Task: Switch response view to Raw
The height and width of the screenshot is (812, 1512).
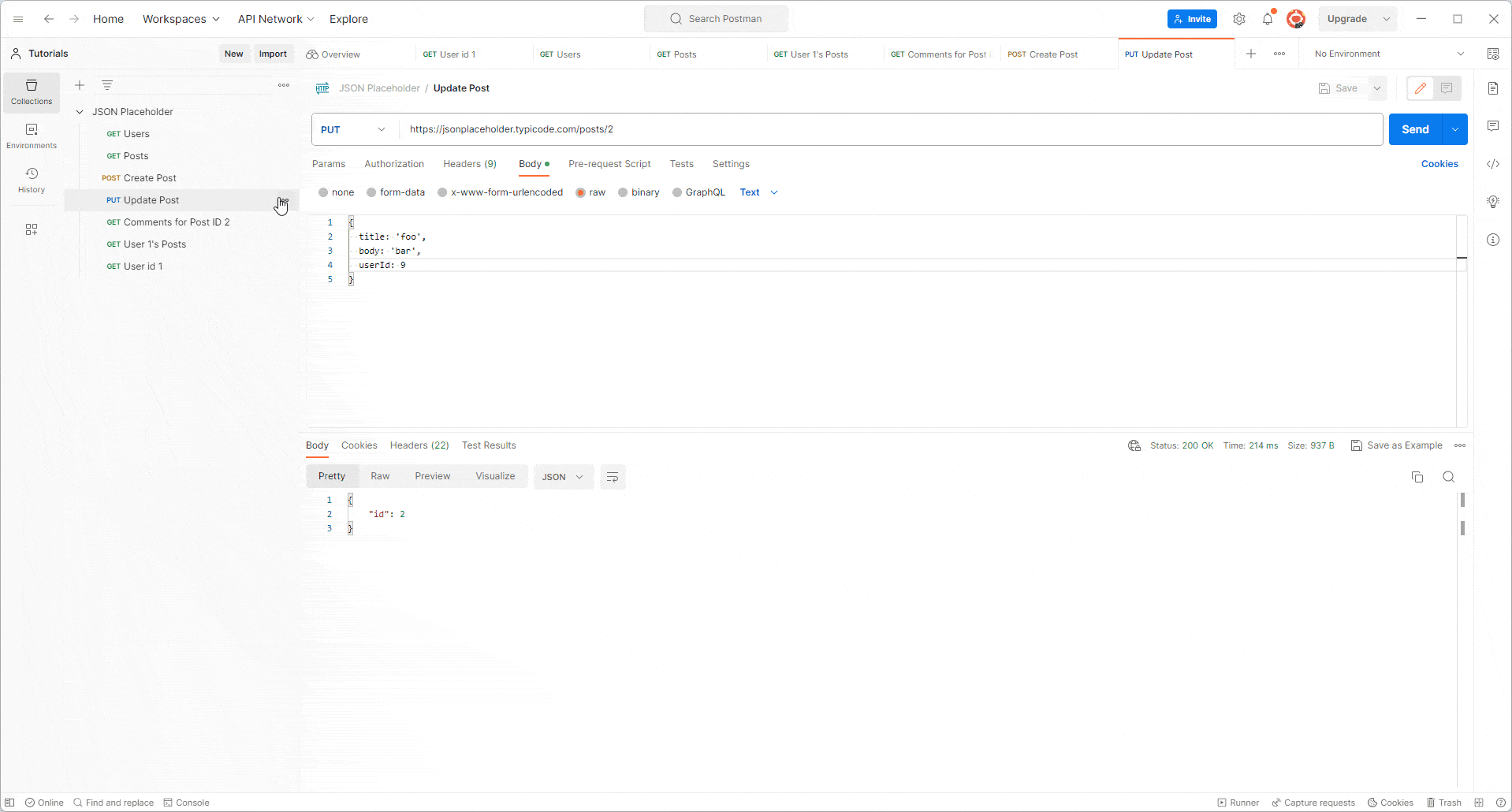Action: click(x=380, y=476)
